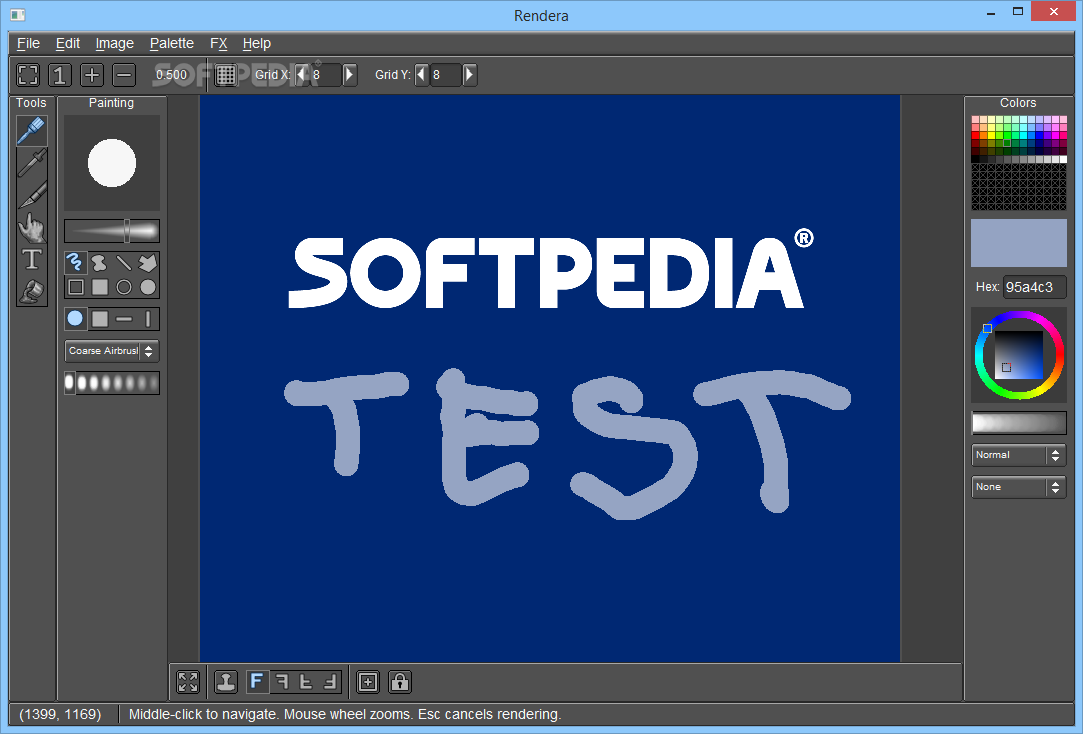Set brush shape to circle

tap(75, 318)
